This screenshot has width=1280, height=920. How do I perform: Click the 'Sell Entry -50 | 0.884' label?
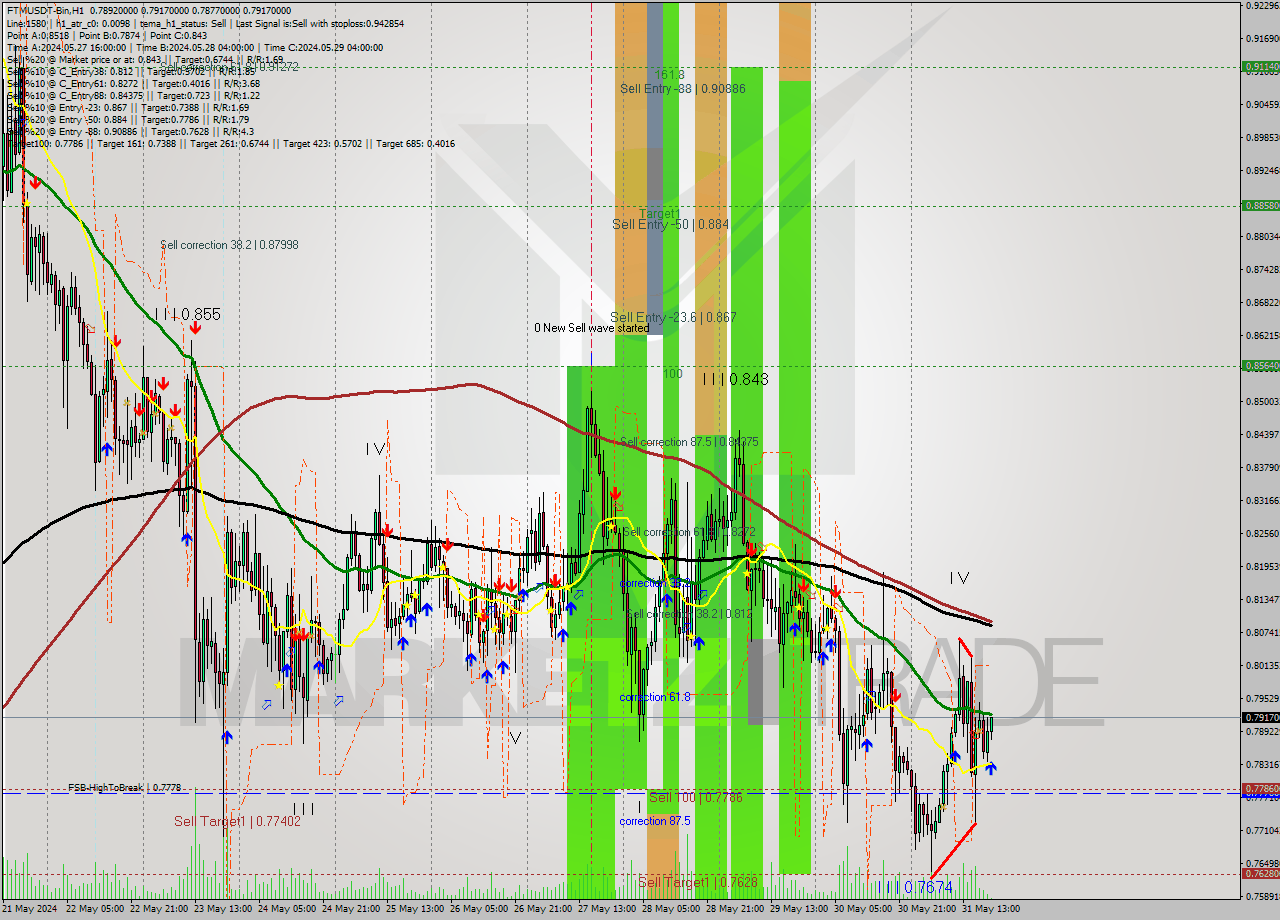(x=670, y=225)
